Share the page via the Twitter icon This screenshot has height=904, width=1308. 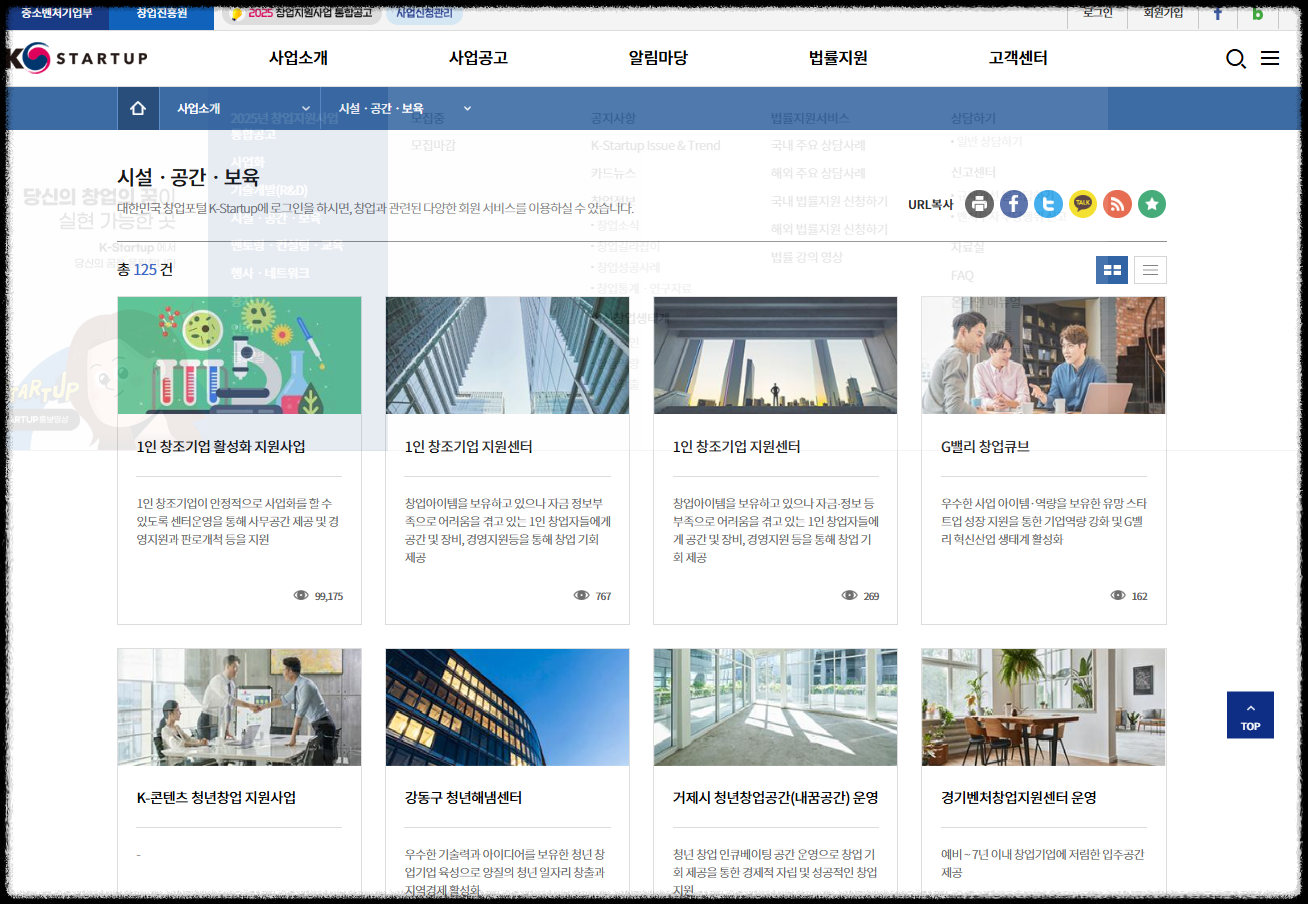[1048, 204]
